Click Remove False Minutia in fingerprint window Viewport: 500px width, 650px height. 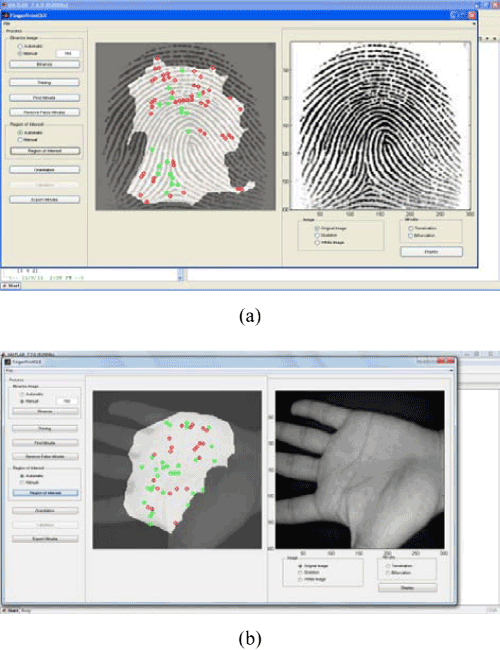tap(44, 112)
